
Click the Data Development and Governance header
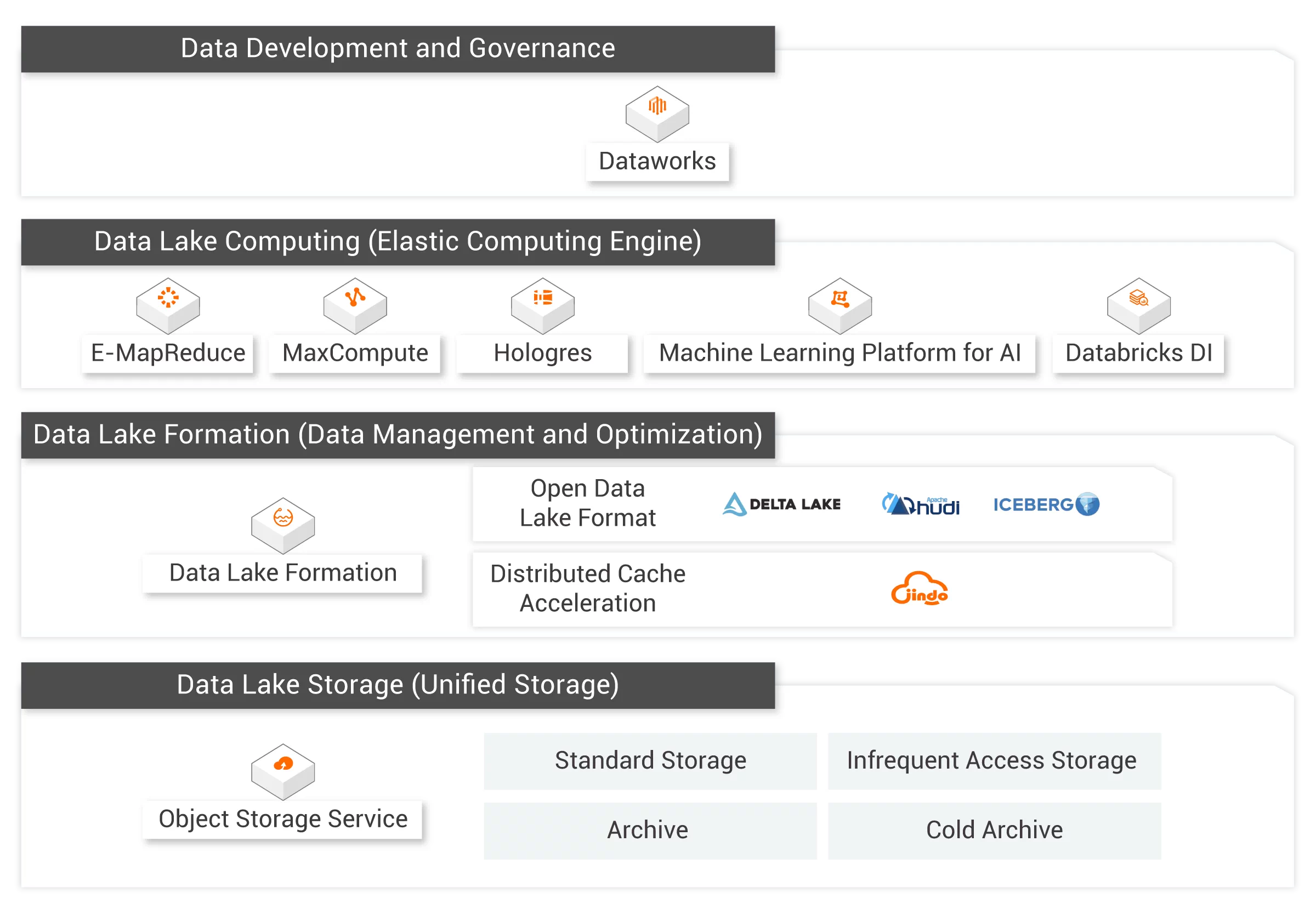point(398,48)
